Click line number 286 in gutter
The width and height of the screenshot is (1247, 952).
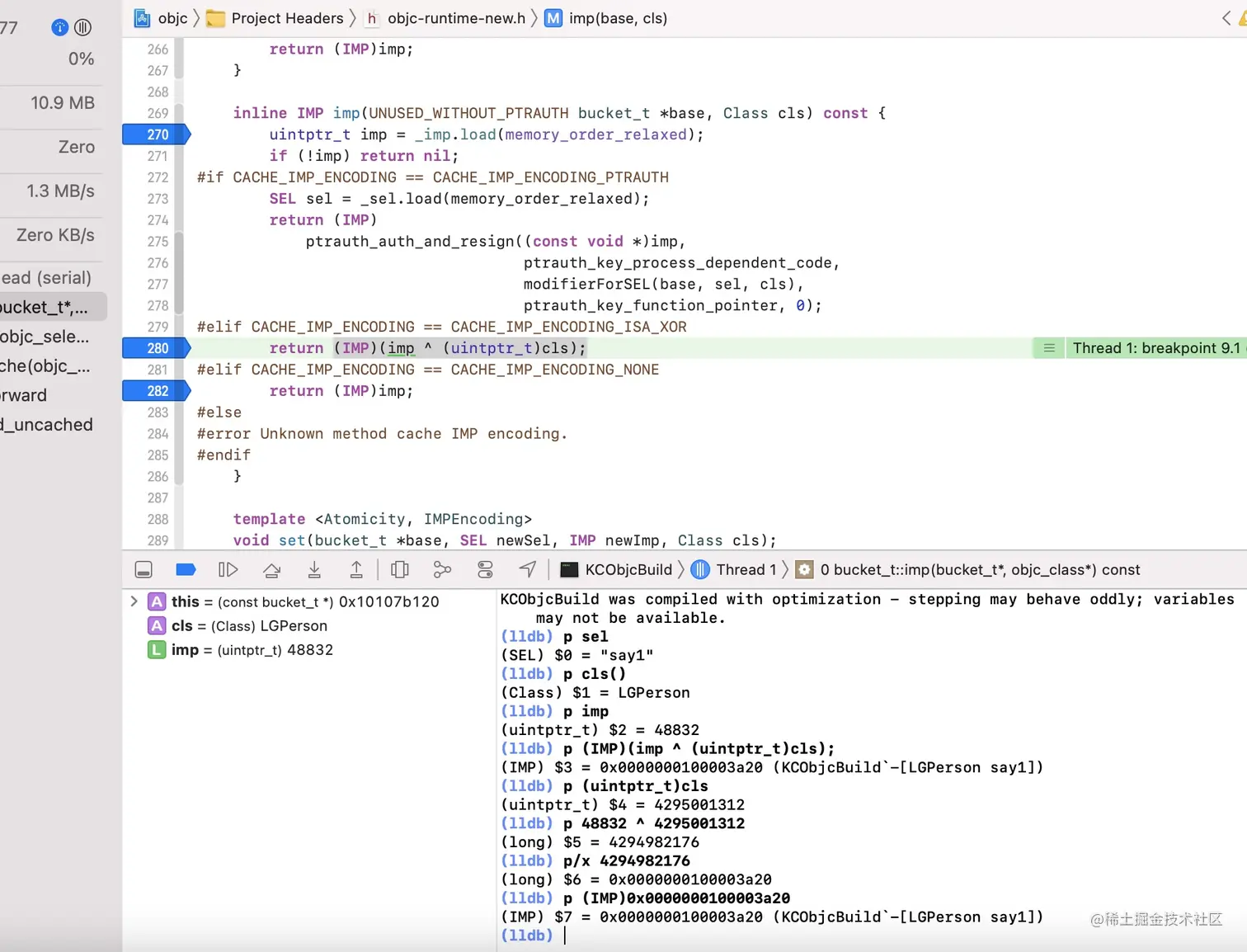158,477
